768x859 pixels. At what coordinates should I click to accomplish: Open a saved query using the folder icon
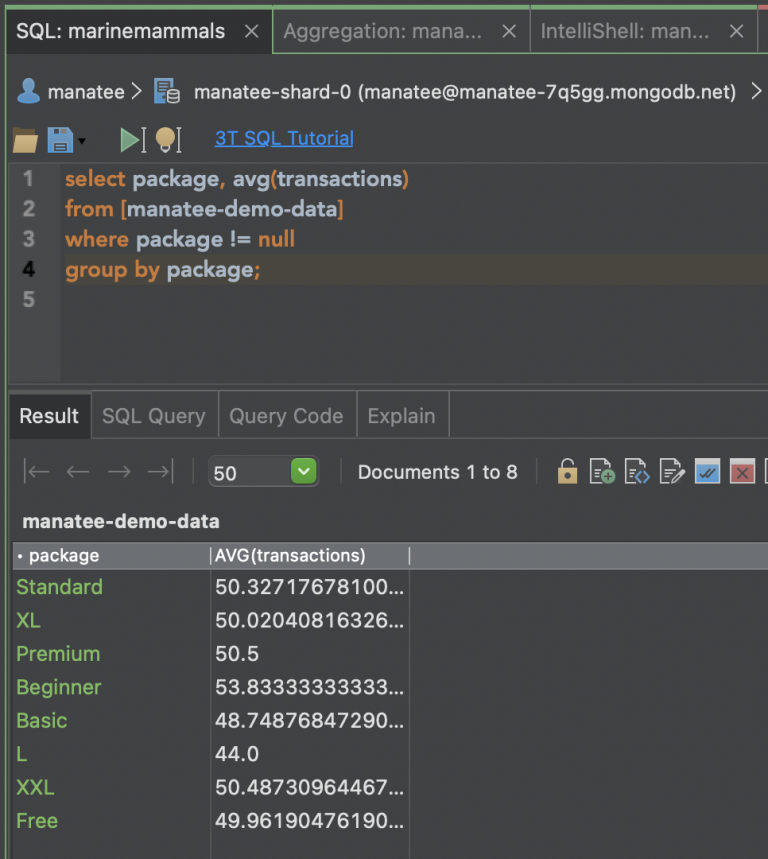tap(24, 140)
